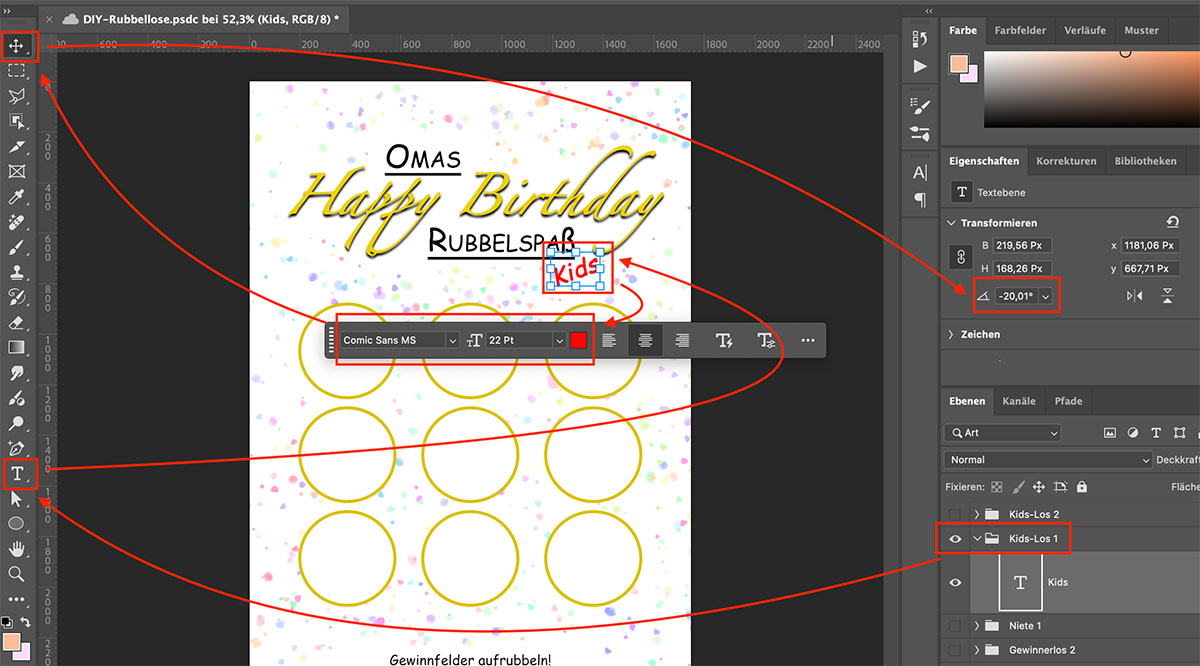Toggle the width-height link constraint

coord(963,257)
